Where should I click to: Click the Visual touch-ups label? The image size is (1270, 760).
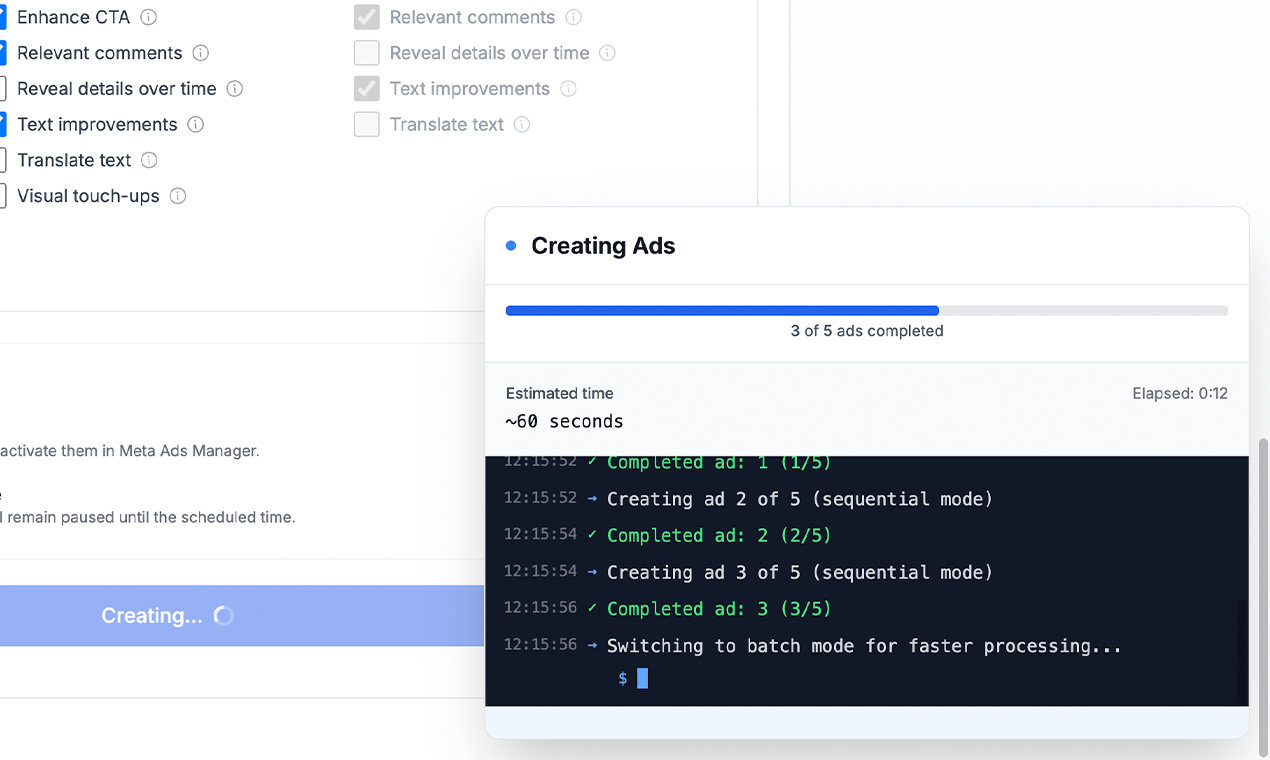tap(88, 196)
